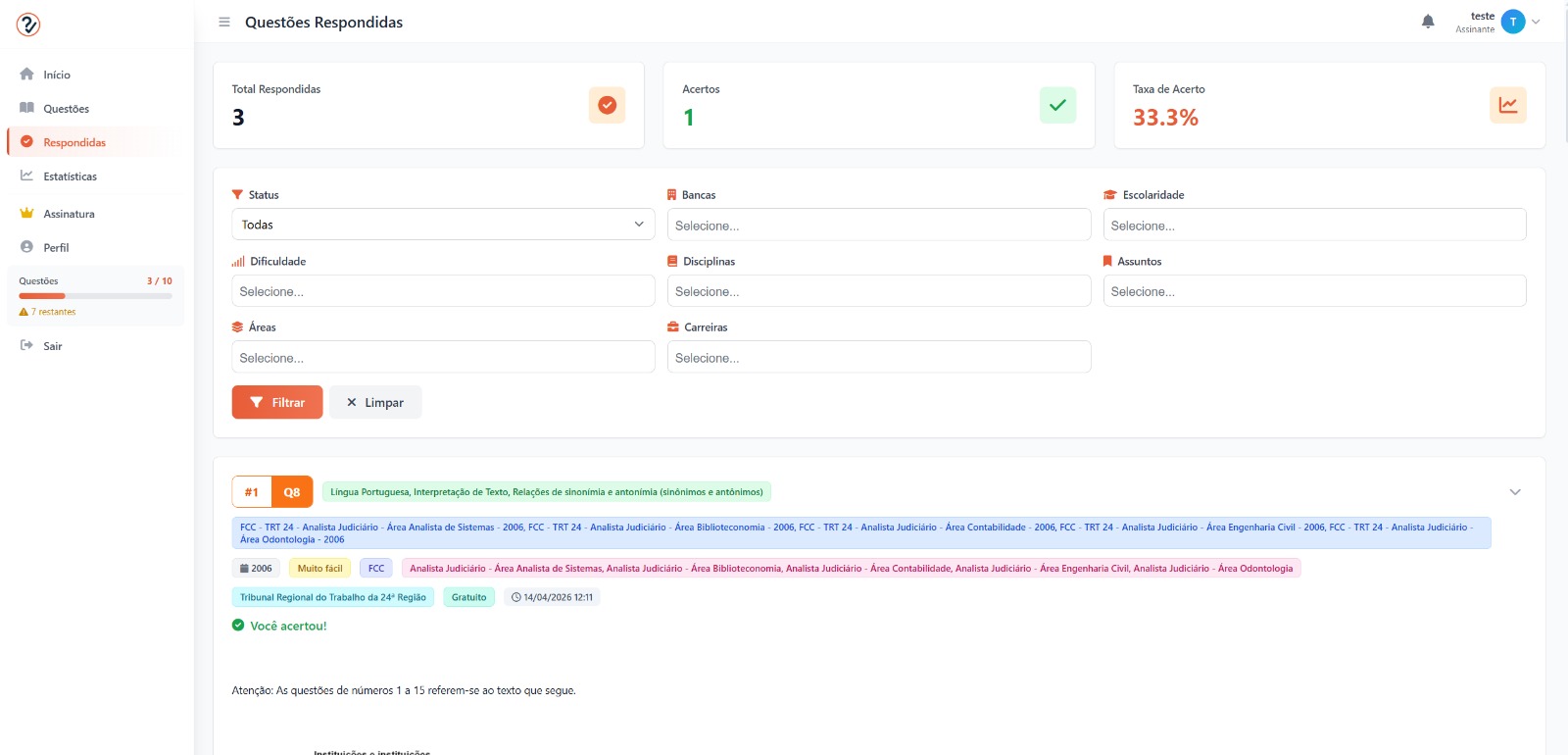Go to Estatísticas in the sidebar
1568x755 pixels.
(70, 176)
